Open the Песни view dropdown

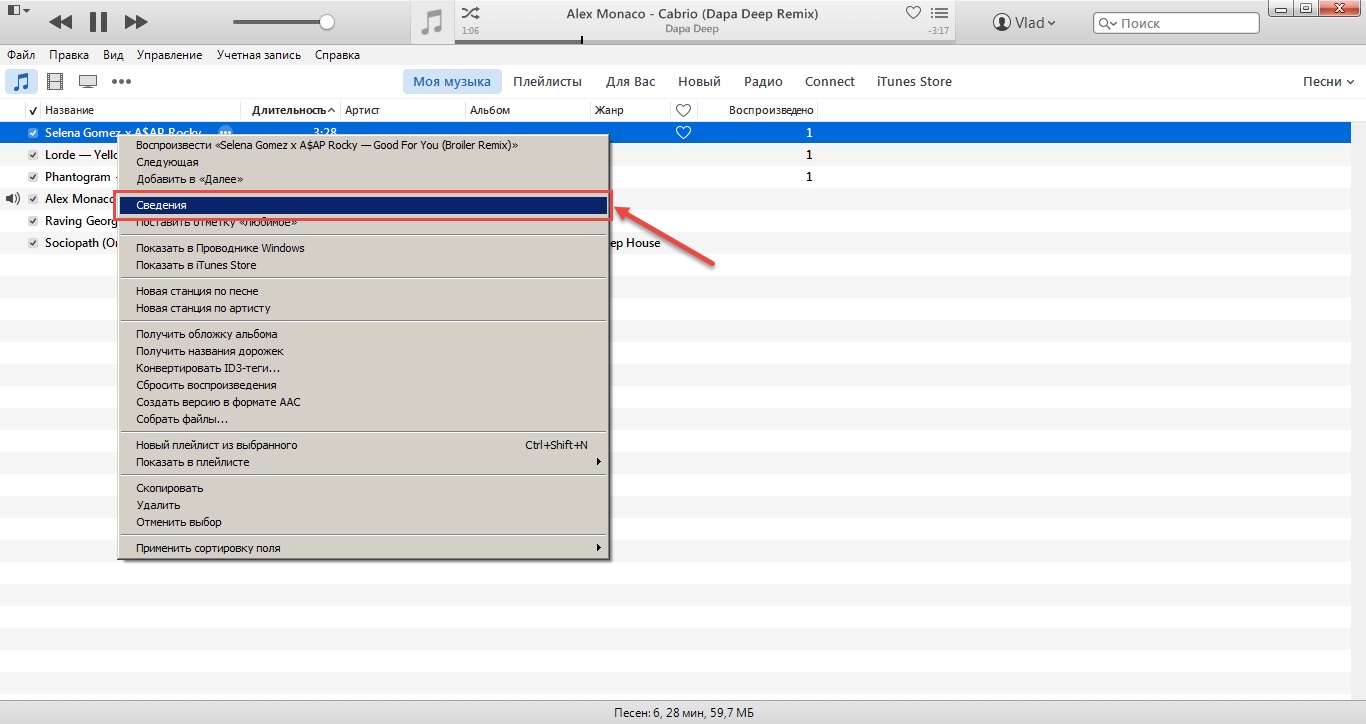(1328, 82)
